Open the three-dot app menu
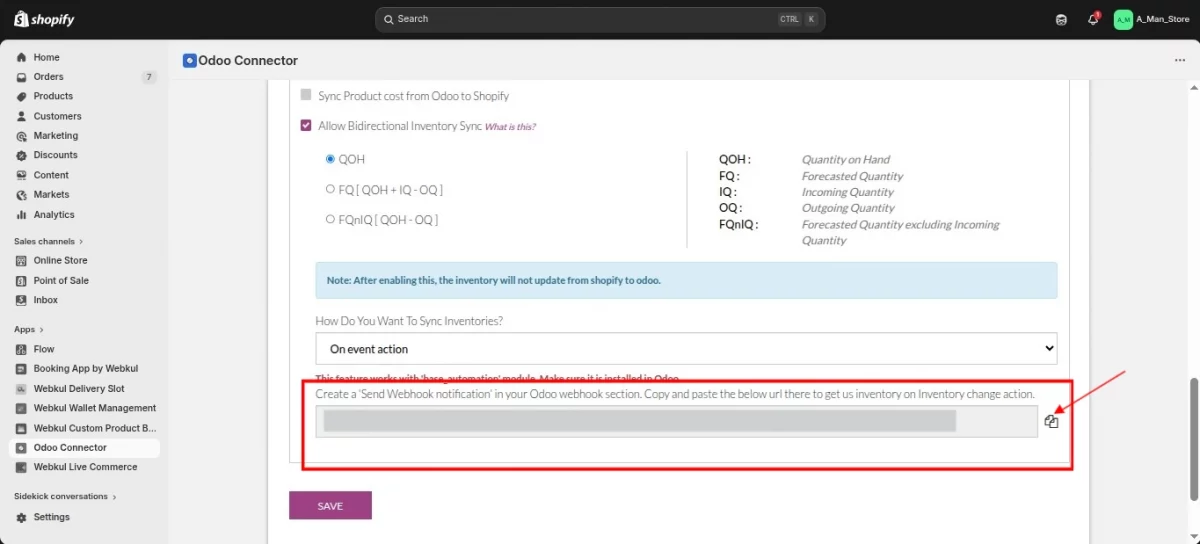1200x544 pixels. click(x=1179, y=61)
